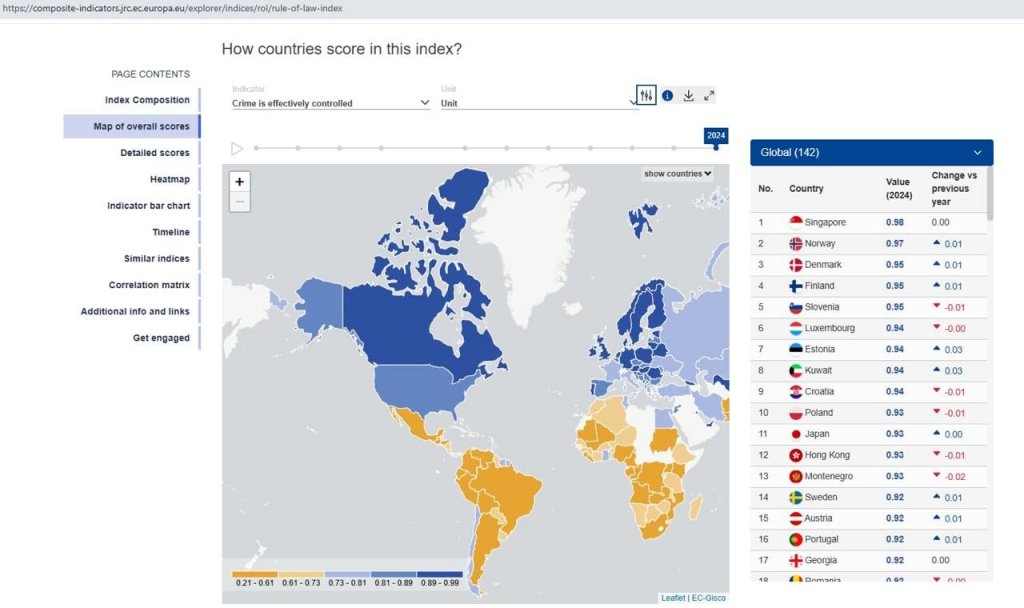Click the Norway flag icon

coord(796,244)
